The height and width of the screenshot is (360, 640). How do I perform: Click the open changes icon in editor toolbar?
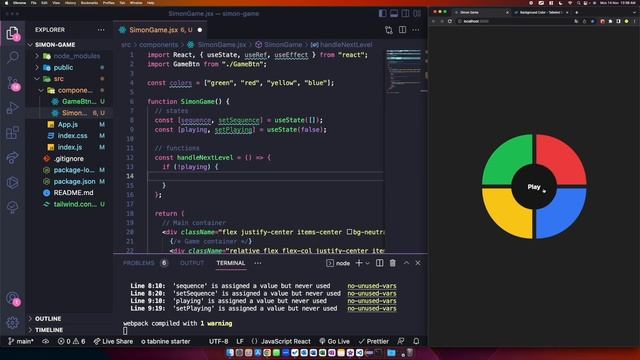[x=389, y=30]
